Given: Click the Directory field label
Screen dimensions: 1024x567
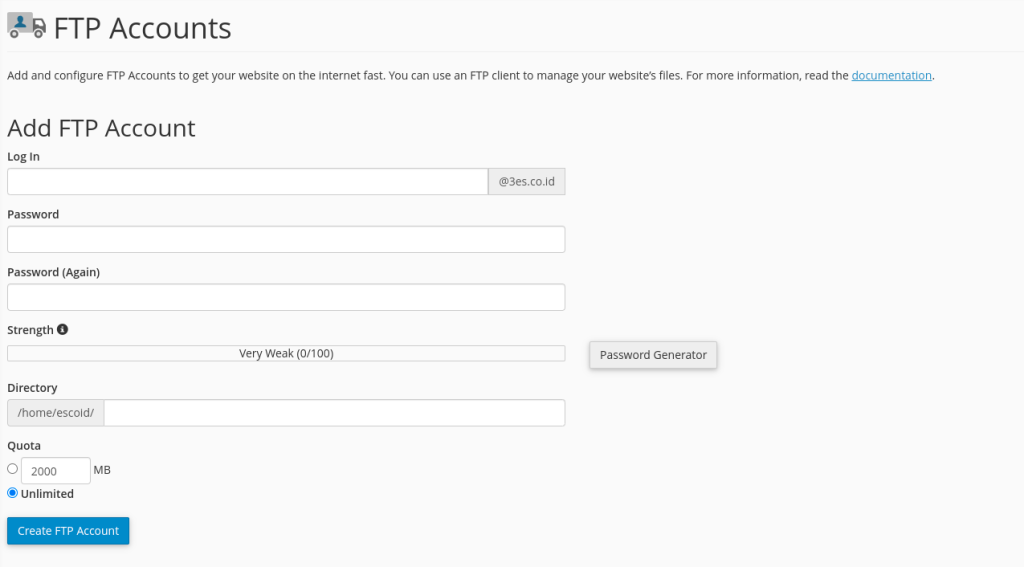Looking at the screenshot, I should coord(32,388).
